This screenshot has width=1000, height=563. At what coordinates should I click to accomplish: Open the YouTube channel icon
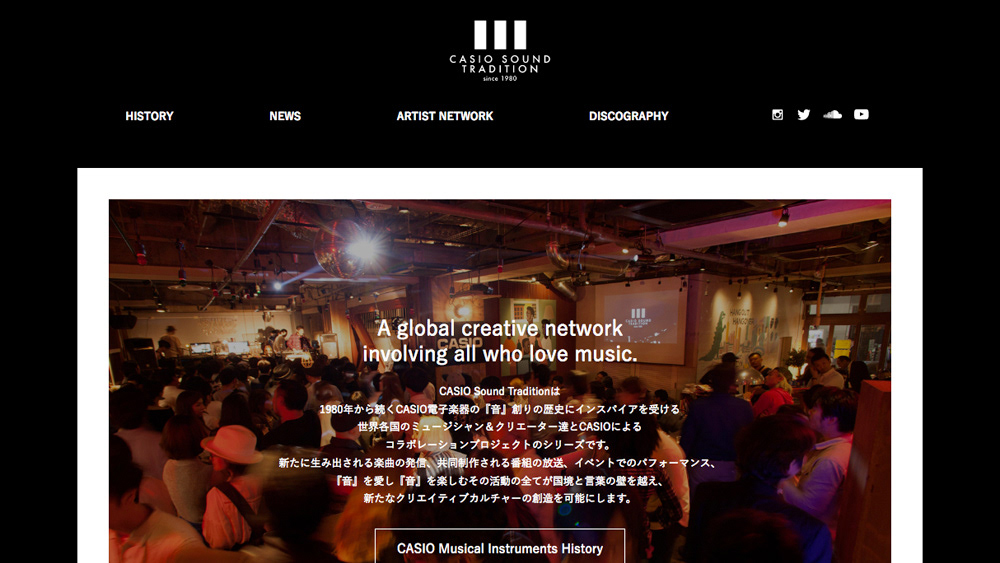coord(861,115)
